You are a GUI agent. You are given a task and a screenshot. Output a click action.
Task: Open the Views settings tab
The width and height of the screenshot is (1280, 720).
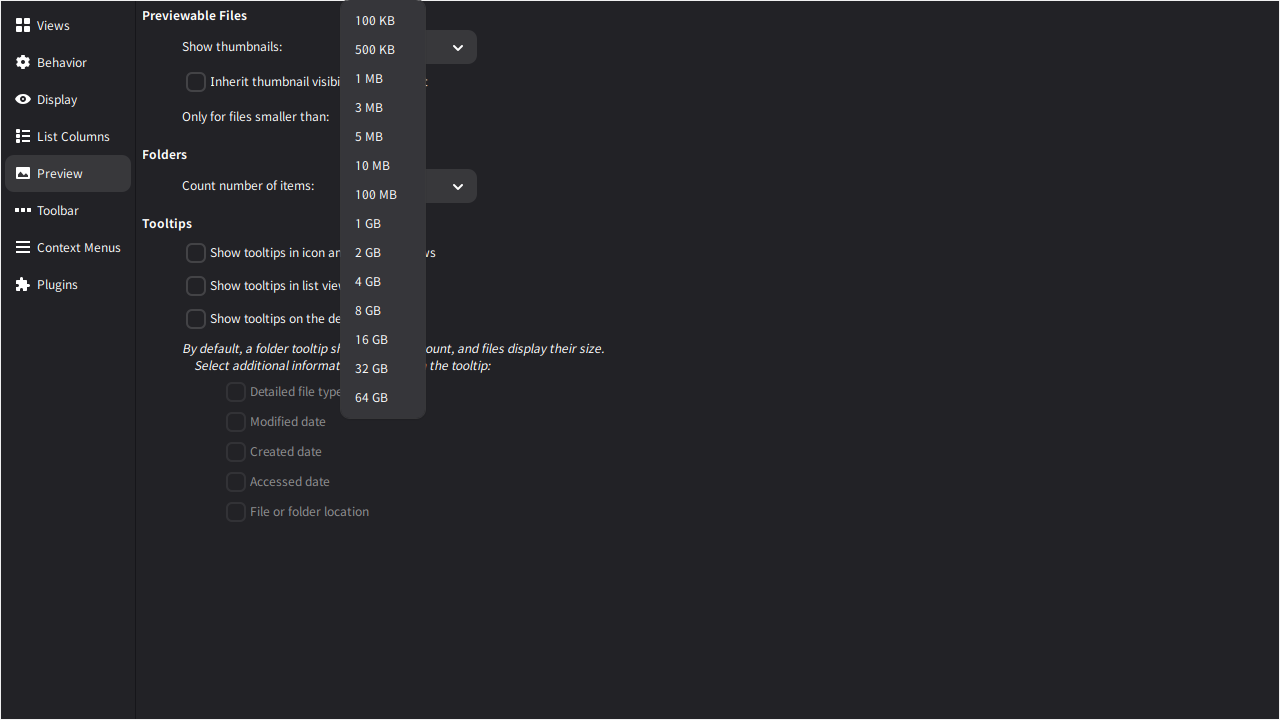coord(68,25)
